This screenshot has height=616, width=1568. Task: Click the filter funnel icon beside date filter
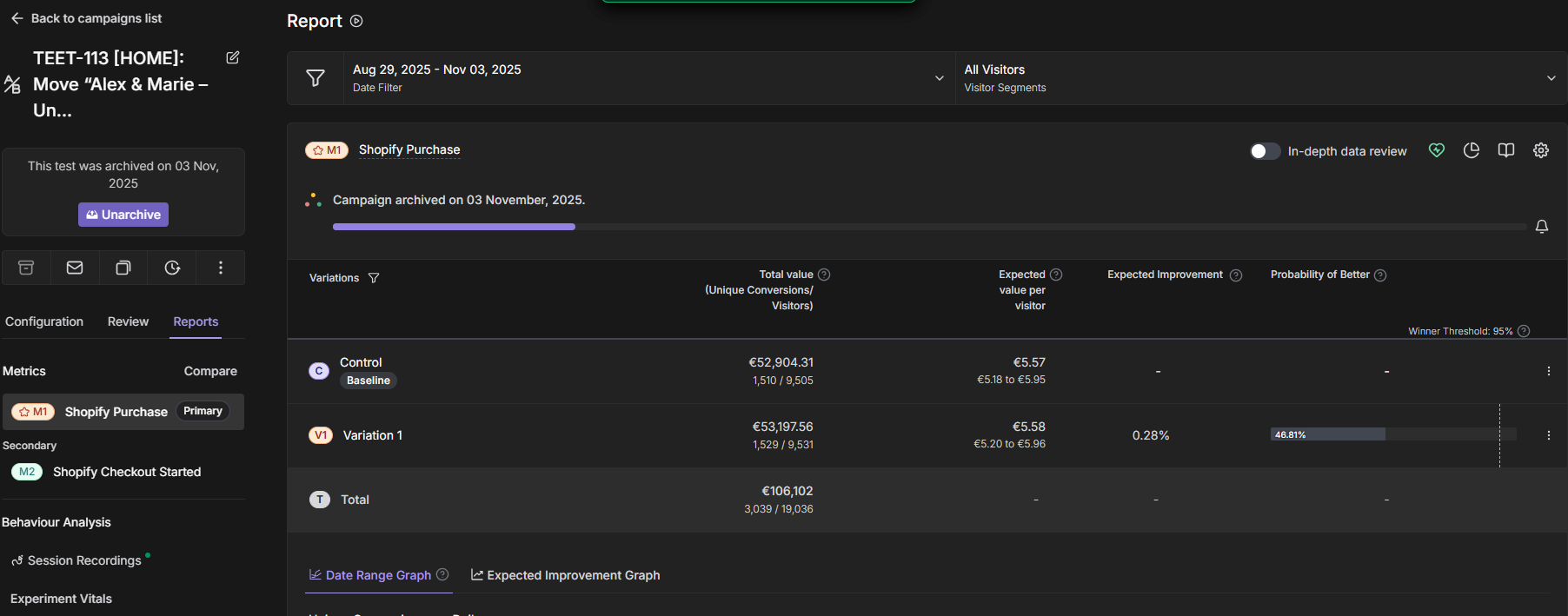point(316,78)
